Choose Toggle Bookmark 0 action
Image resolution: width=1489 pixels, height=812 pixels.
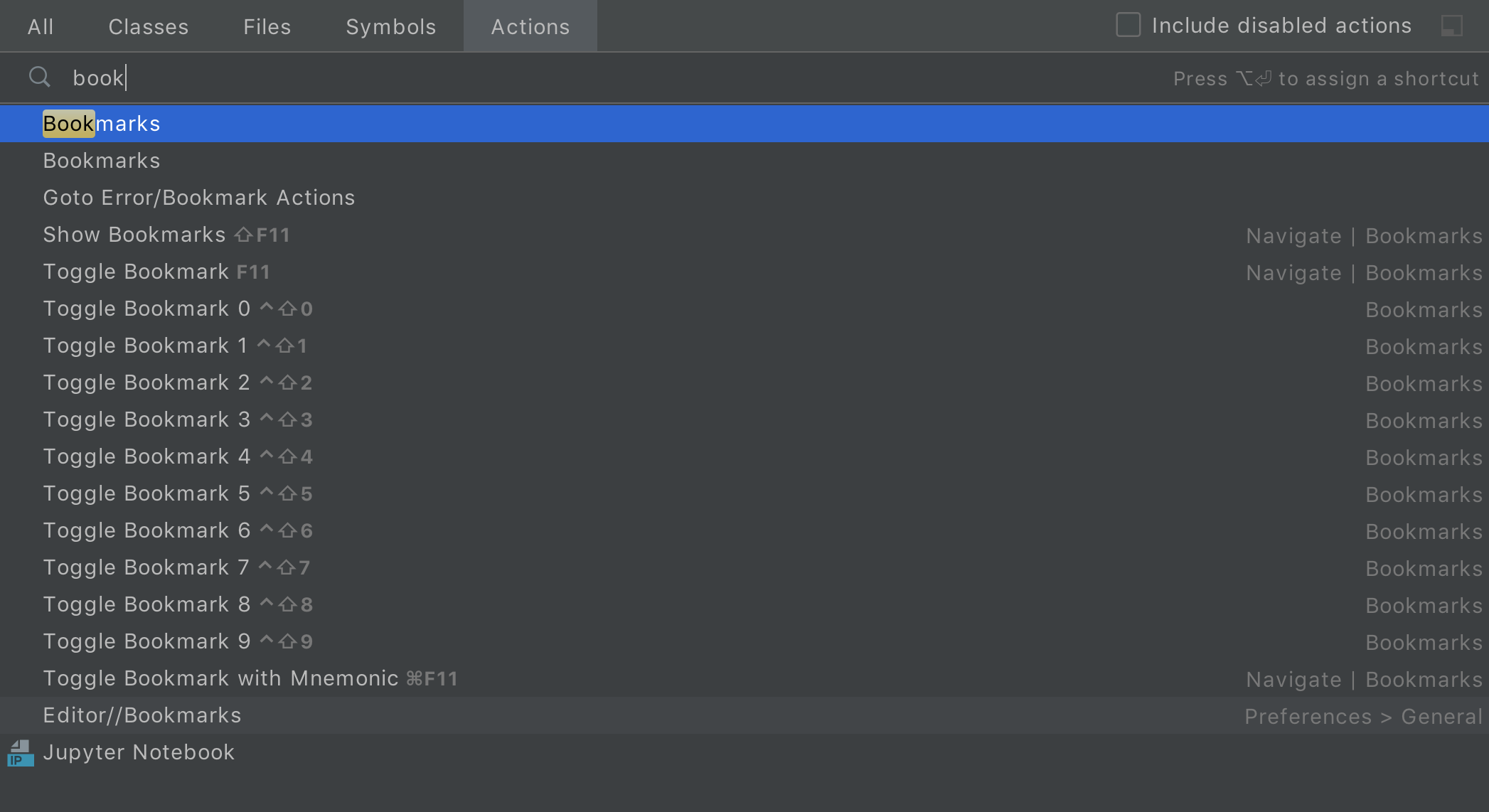tap(146, 309)
